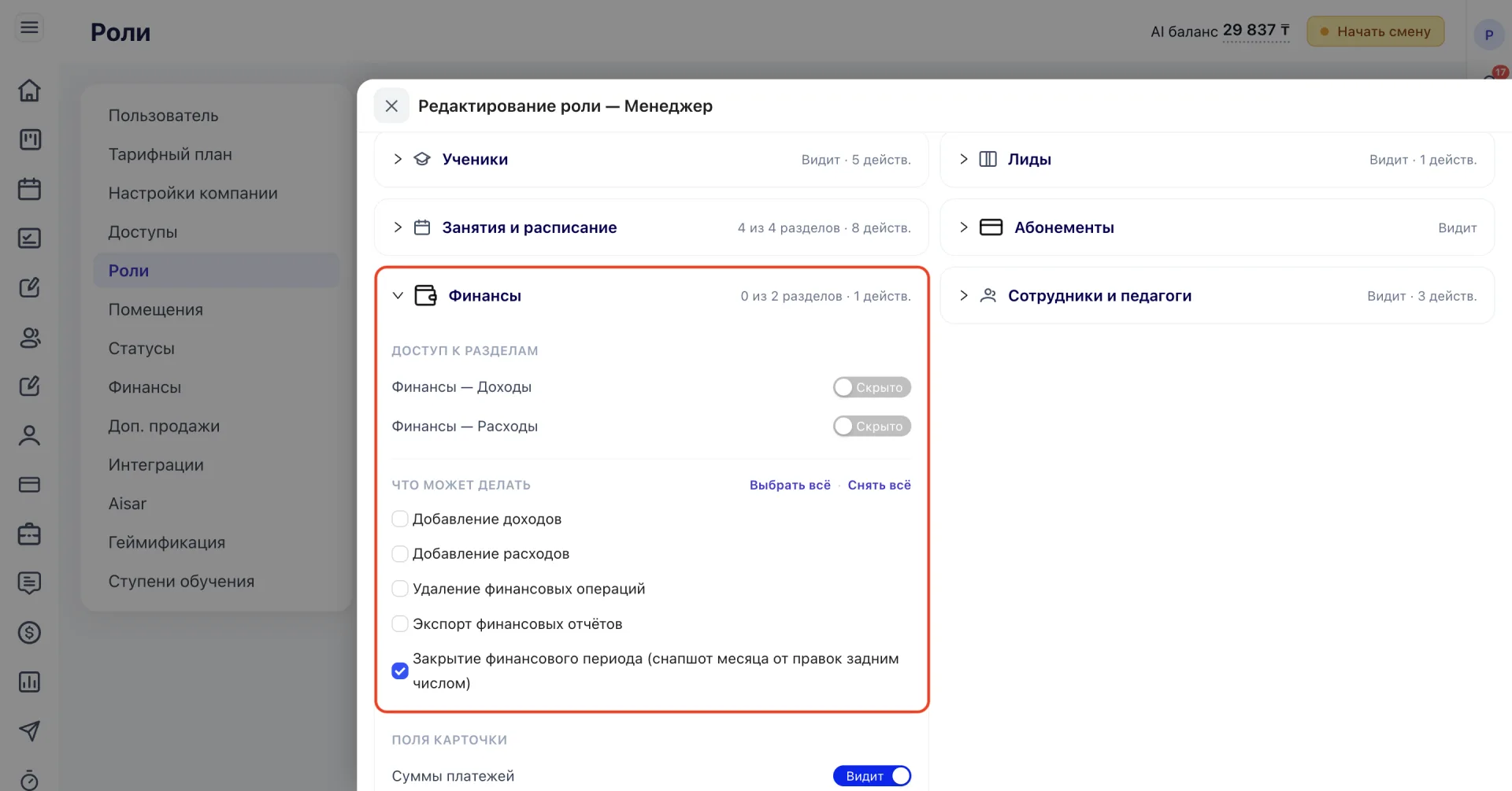
Task: Click Снять всё link
Action: 879,485
